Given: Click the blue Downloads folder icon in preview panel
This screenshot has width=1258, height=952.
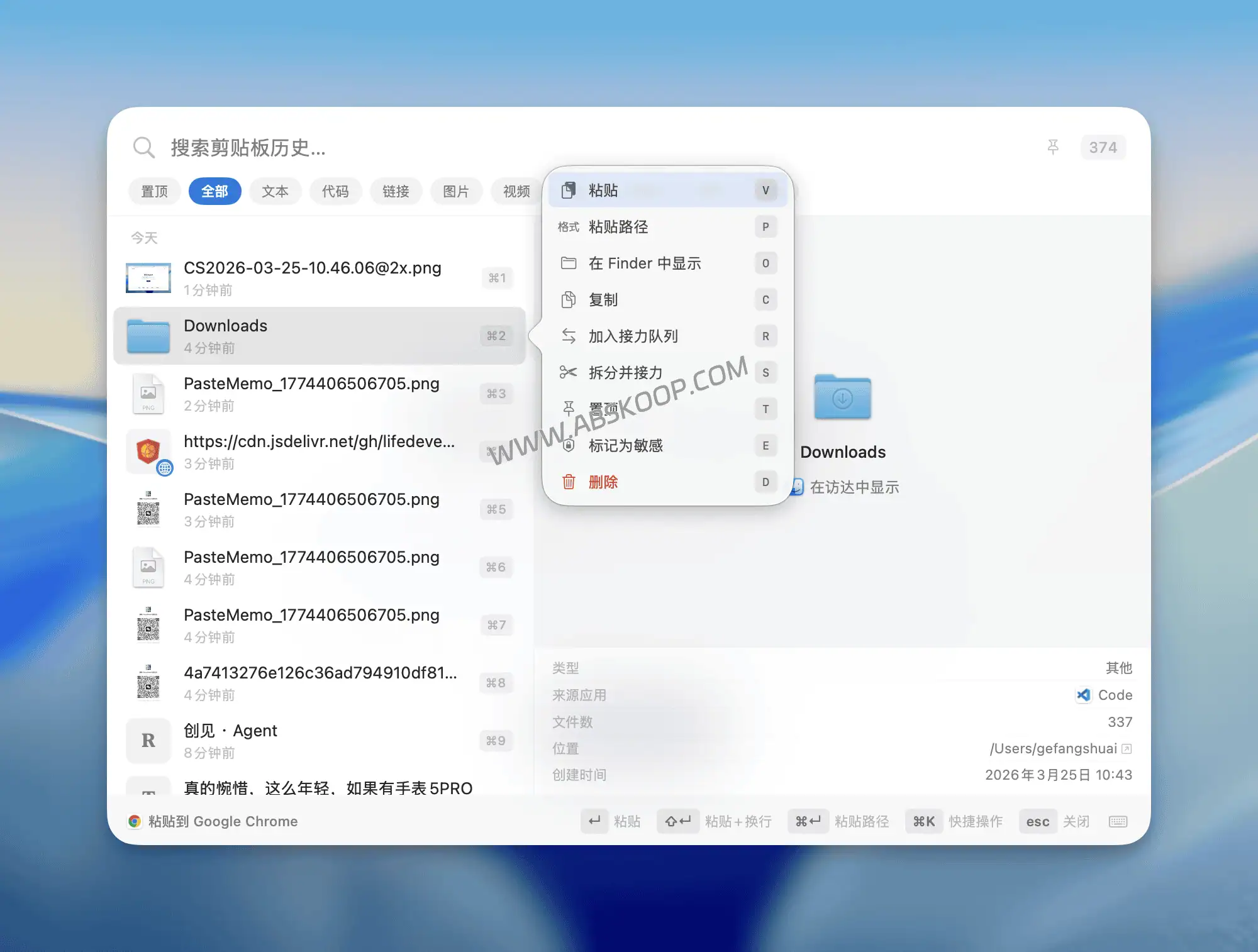Looking at the screenshot, I should [843, 397].
